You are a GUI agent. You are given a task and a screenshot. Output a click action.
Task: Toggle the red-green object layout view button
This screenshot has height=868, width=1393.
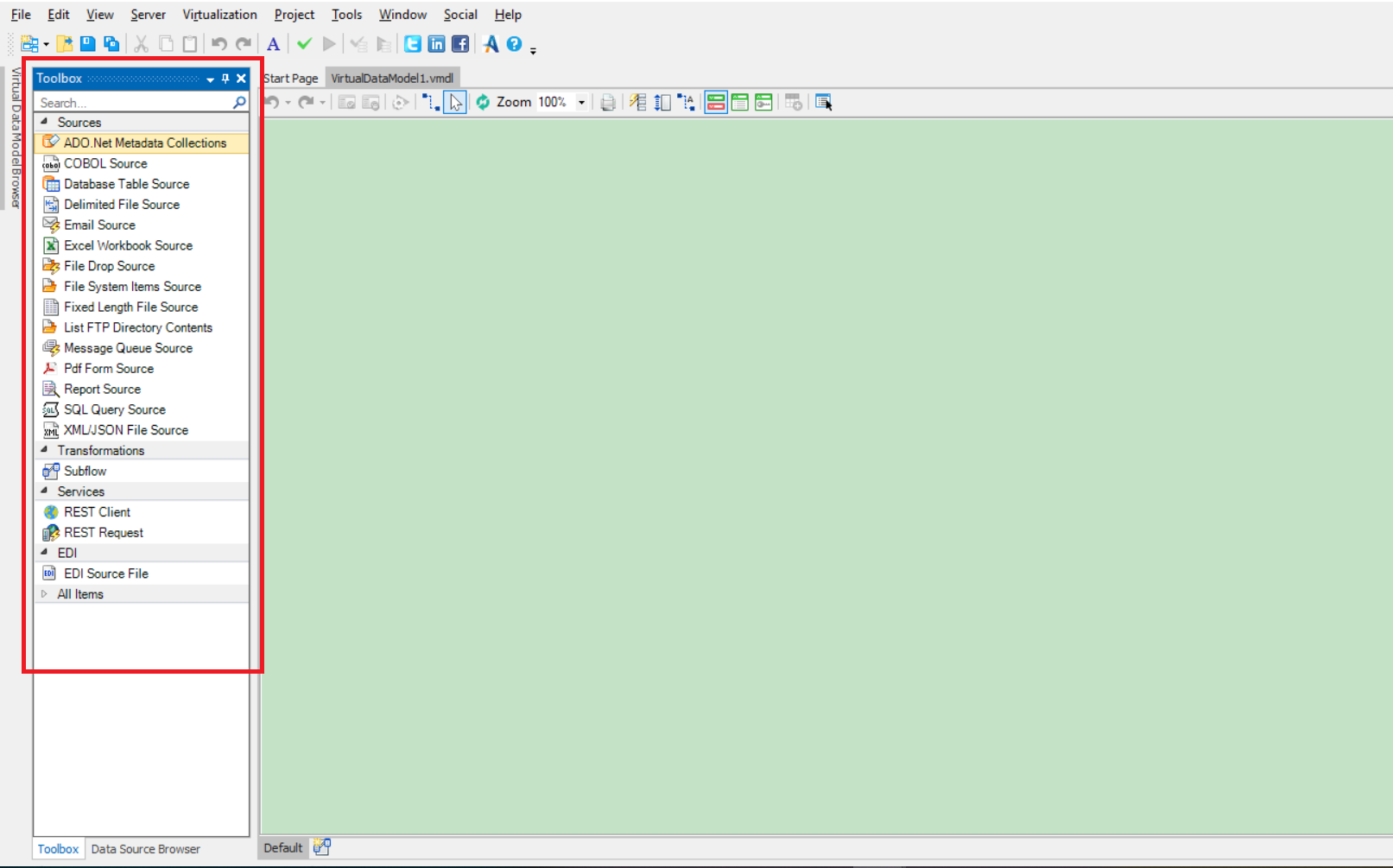(x=716, y=103)
